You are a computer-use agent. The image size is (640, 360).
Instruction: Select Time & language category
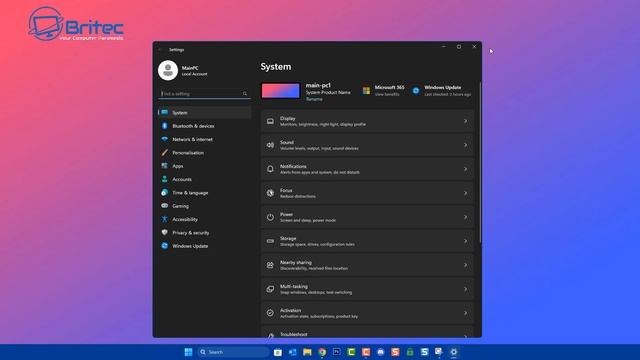click(x=204, y=193)
